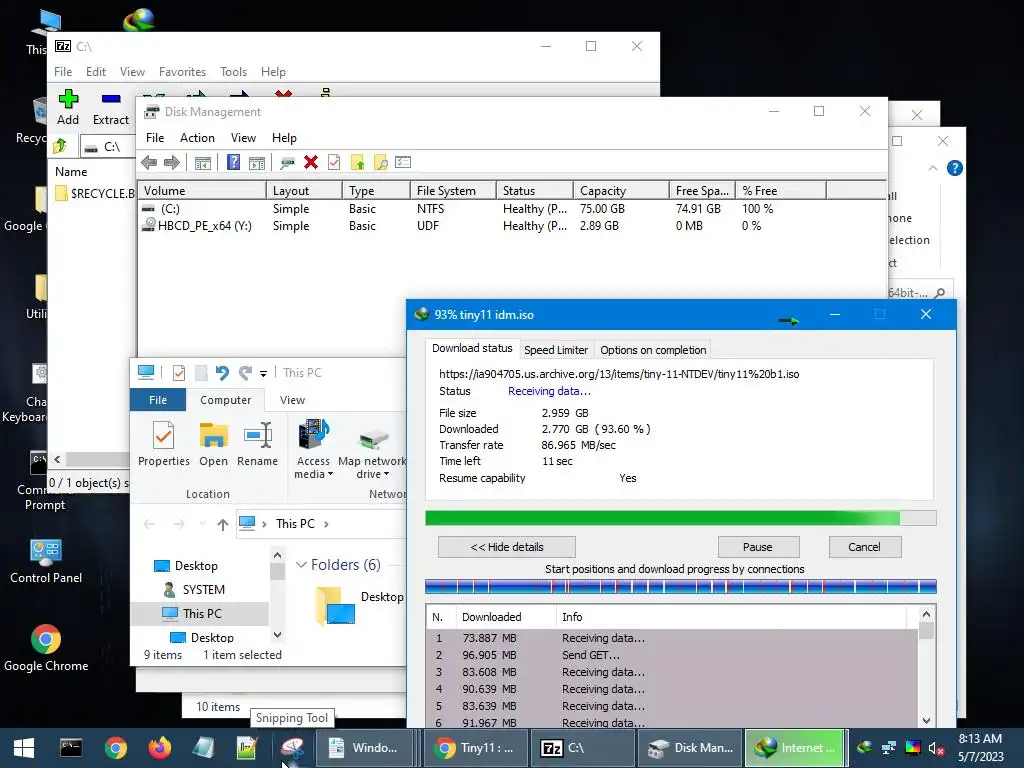1024x768 pixels.
Task: Click the red X delete icon in Disk Management
Action: (x=311, y=163)
